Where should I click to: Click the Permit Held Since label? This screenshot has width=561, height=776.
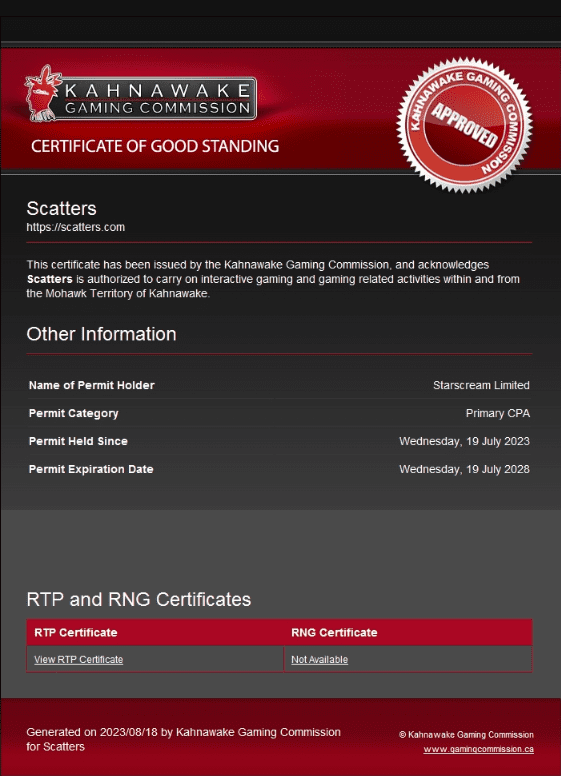click(78, 441)
